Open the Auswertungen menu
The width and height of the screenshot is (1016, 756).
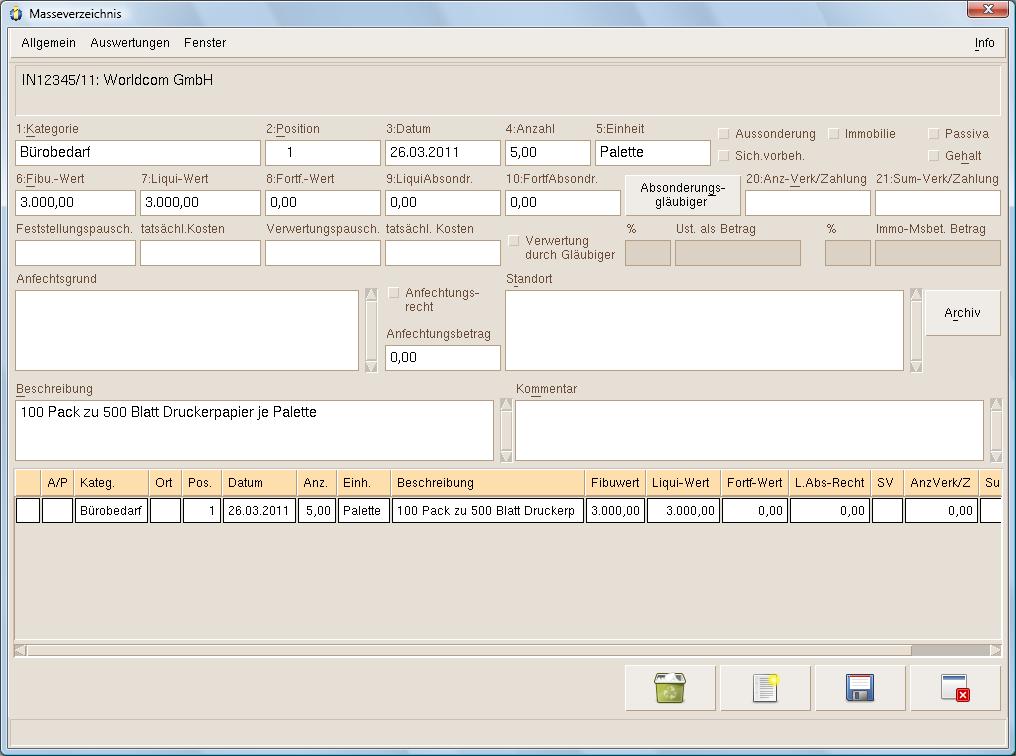130,43
